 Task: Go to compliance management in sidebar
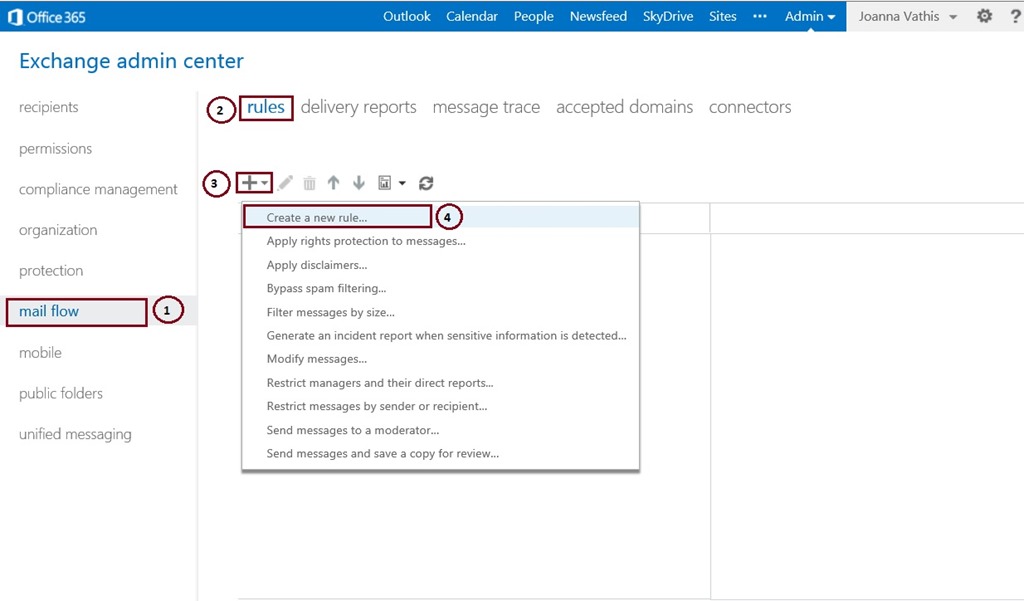pos(98,190)
